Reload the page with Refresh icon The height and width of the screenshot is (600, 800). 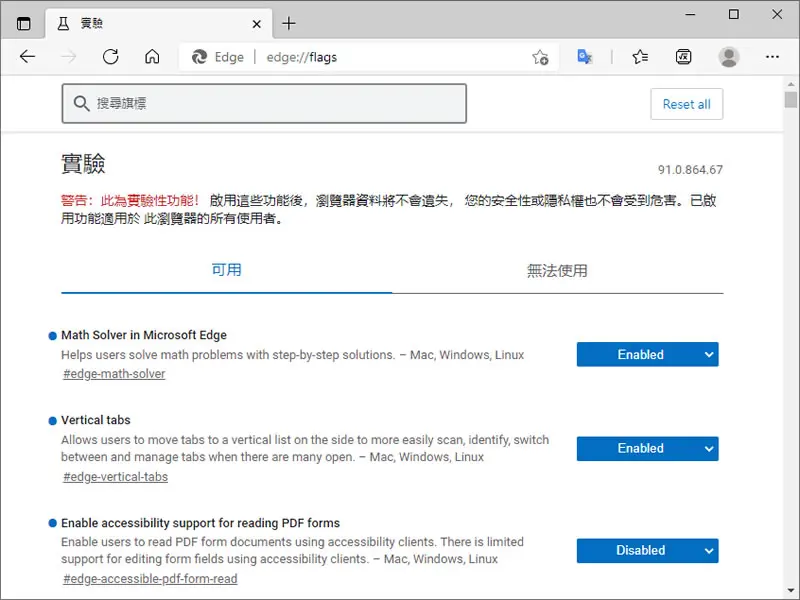(111, 57)
